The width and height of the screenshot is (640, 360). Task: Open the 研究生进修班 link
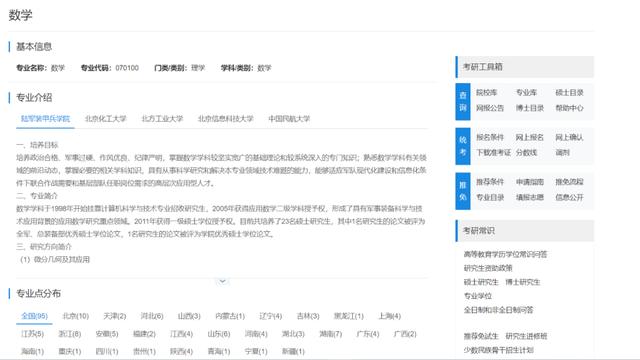tap(526, 336)
